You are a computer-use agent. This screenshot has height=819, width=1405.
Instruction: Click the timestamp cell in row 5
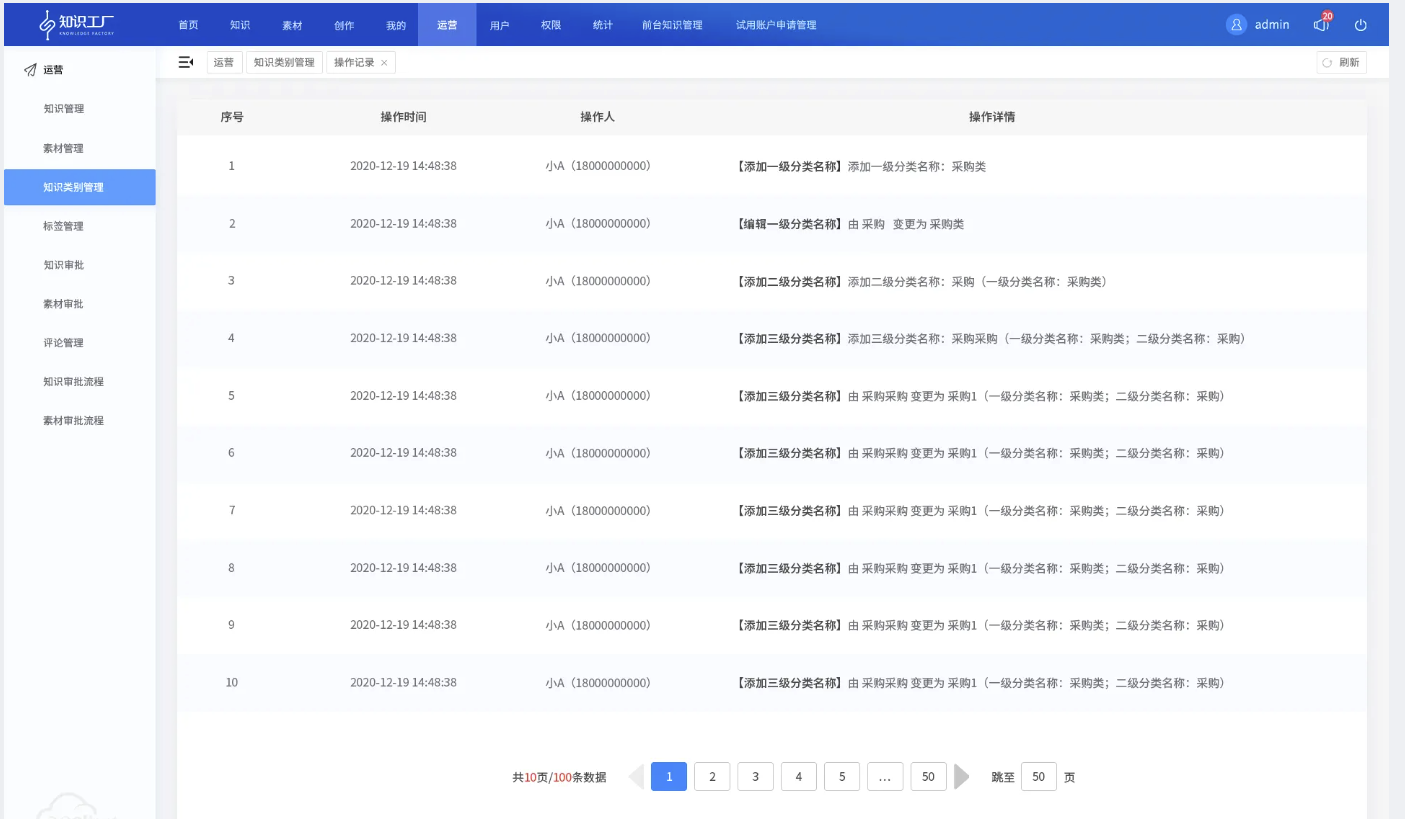[403, 396]
